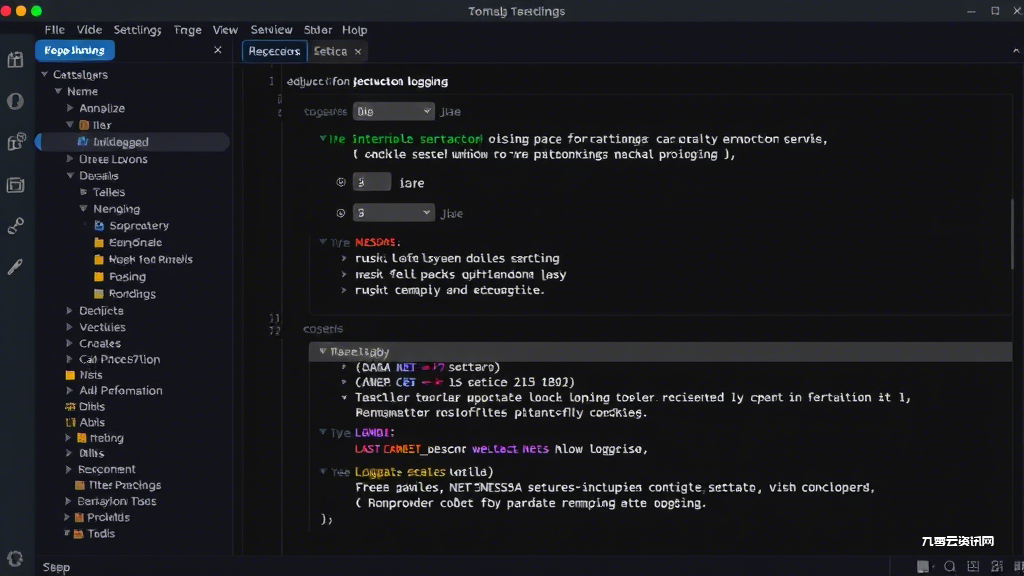The image size is (1024, 576).
Task: Switch to the Regeceos tab
Action: click(x=274, y=52)
